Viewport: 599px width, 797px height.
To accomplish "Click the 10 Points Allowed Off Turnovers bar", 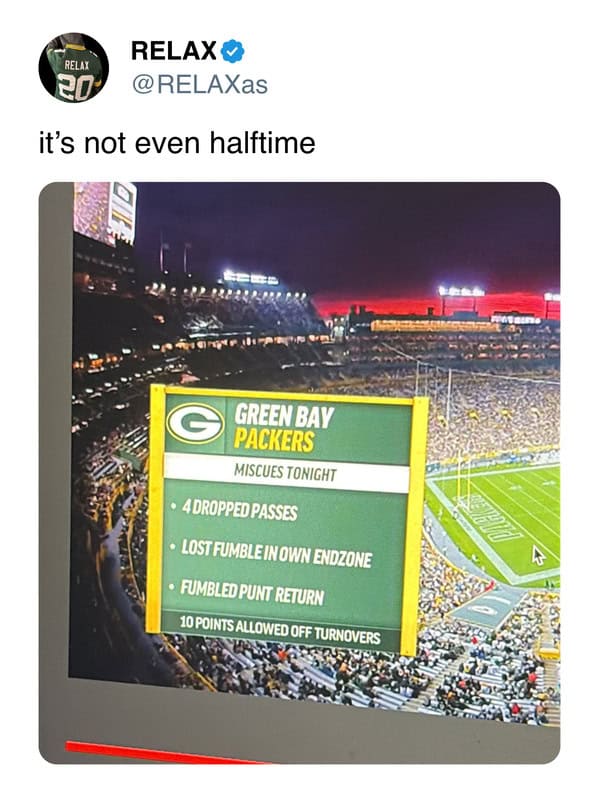I will 280,630.
